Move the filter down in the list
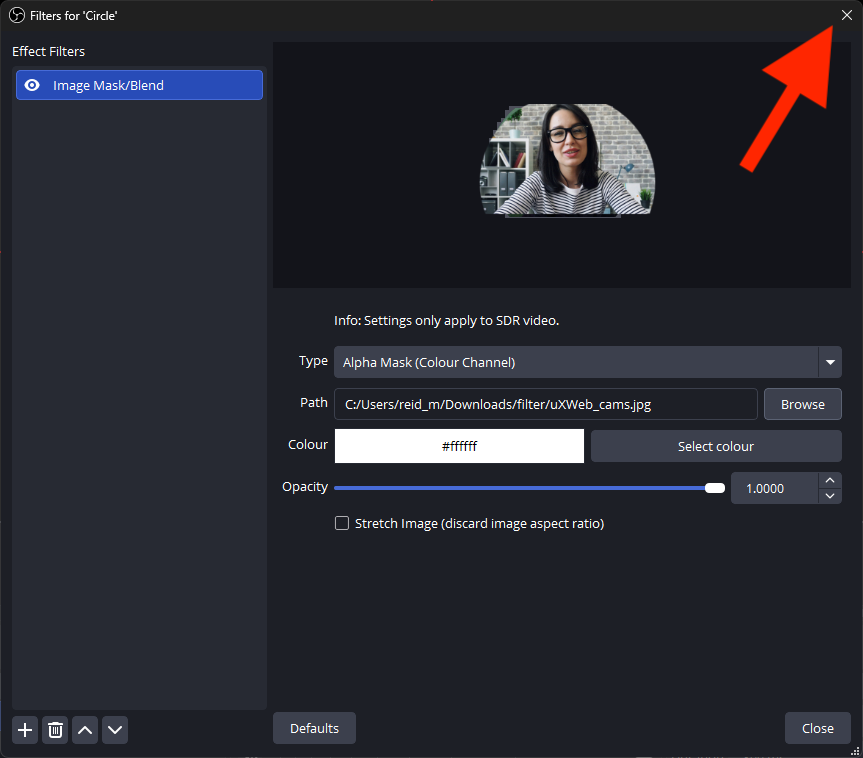This screenshot has height=758, width=863. tap(115, 730)
